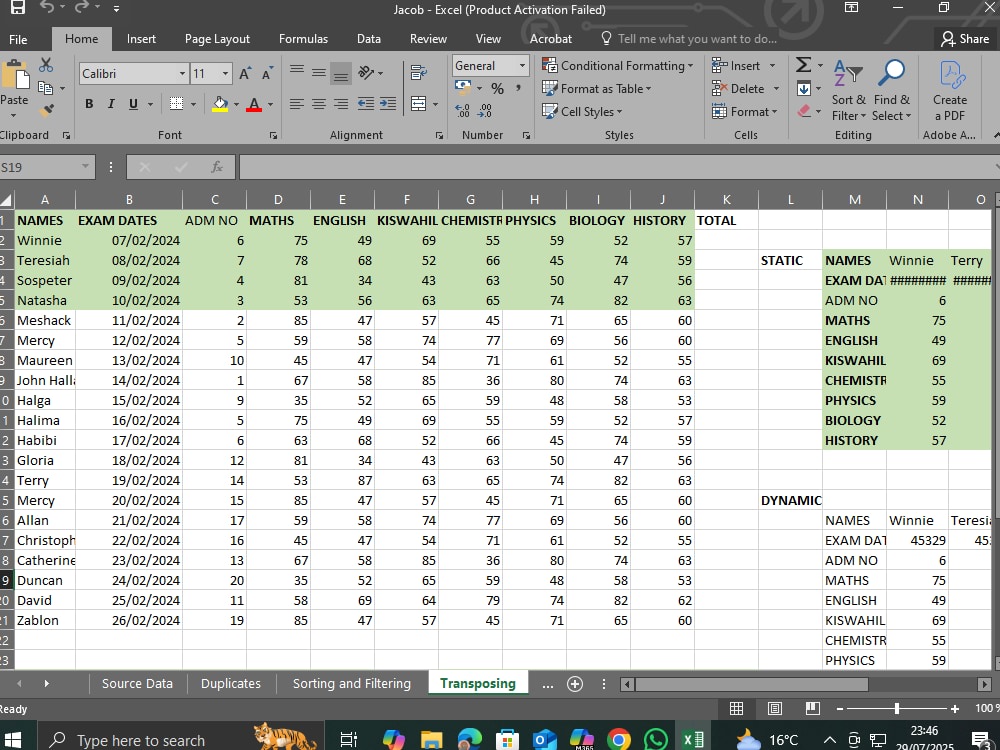Open the File menu
Screen dimensions: 1000x750
pos(18,39)
